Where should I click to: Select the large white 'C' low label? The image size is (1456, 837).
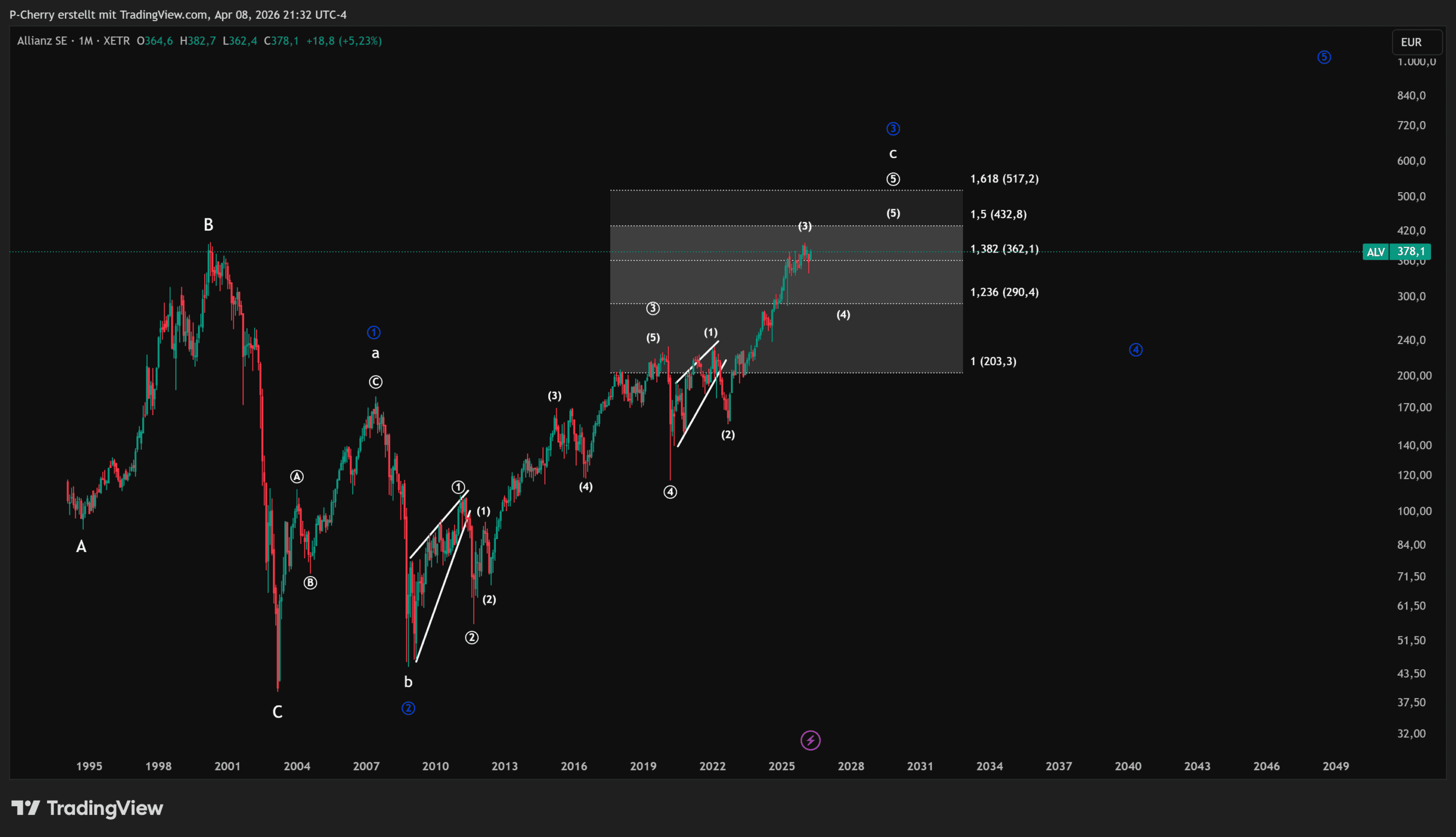pos(277,712)
